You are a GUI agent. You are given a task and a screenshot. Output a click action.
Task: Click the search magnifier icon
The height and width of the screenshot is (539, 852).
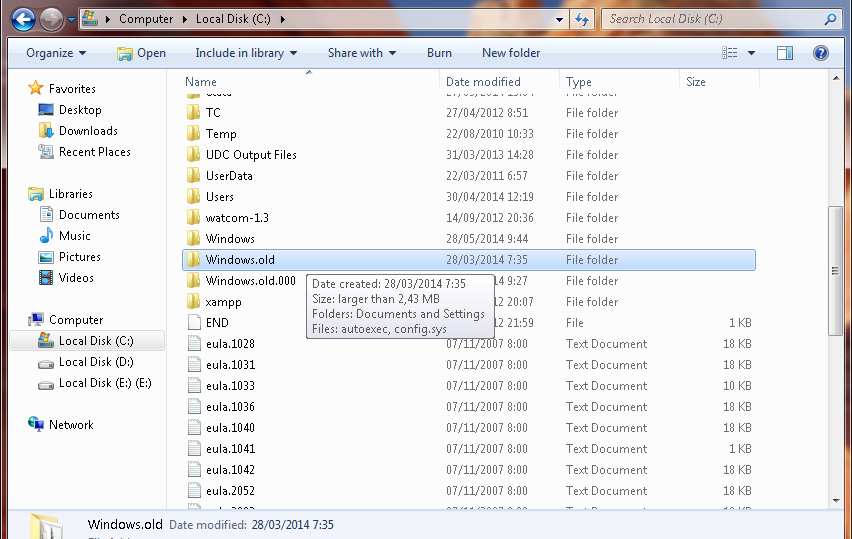[x=830, y=20]
